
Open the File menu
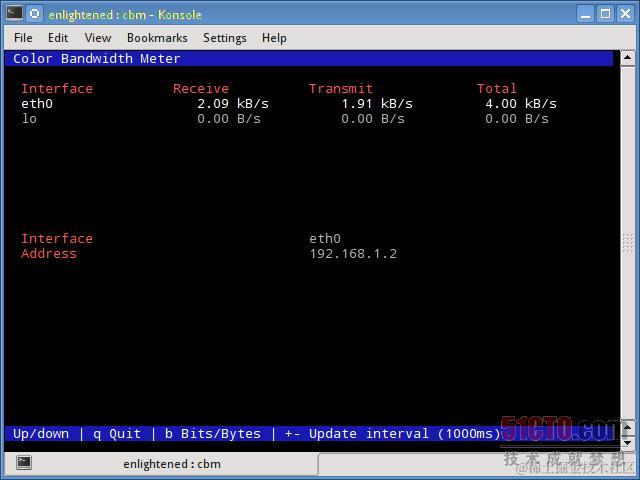tap(23, 38)
